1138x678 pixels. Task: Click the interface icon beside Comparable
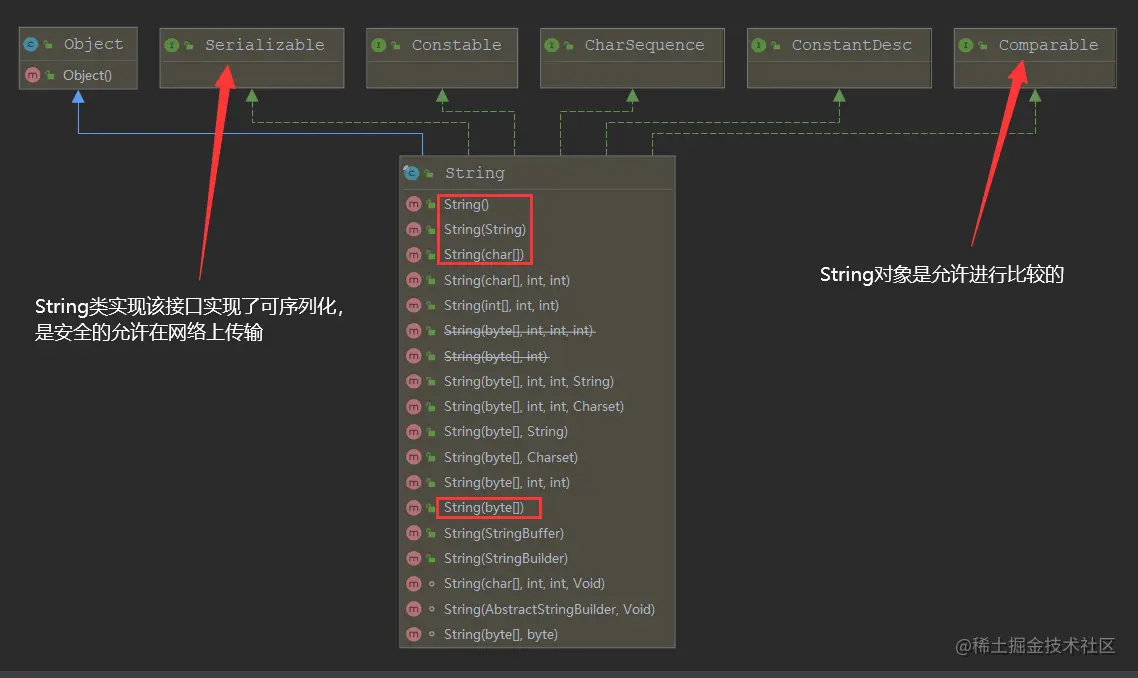pos(965,45)
